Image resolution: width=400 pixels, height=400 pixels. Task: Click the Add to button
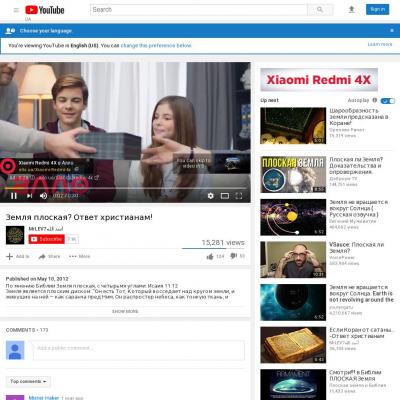point(18,256)
